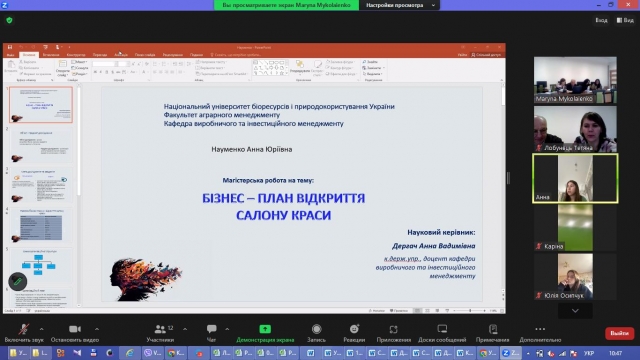Image resolution: width=640 pixels, height=360 pixels.
Task: Select slide 3 thumbnail
Action: [41, 185]
